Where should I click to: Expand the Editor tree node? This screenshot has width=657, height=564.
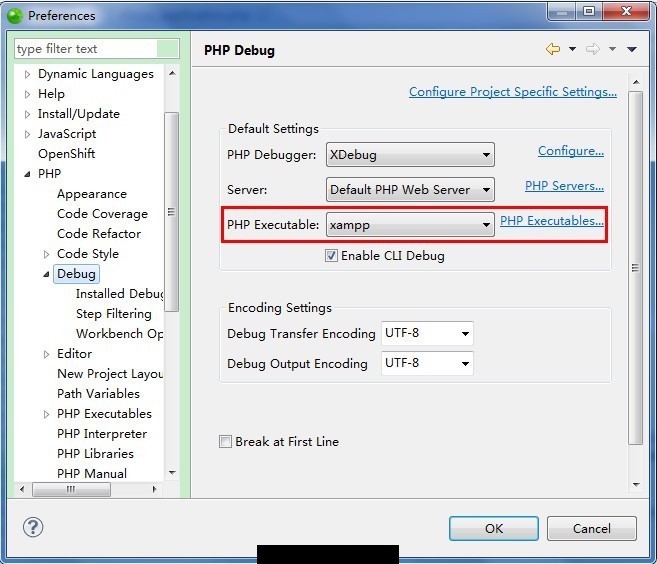point(46,354)
